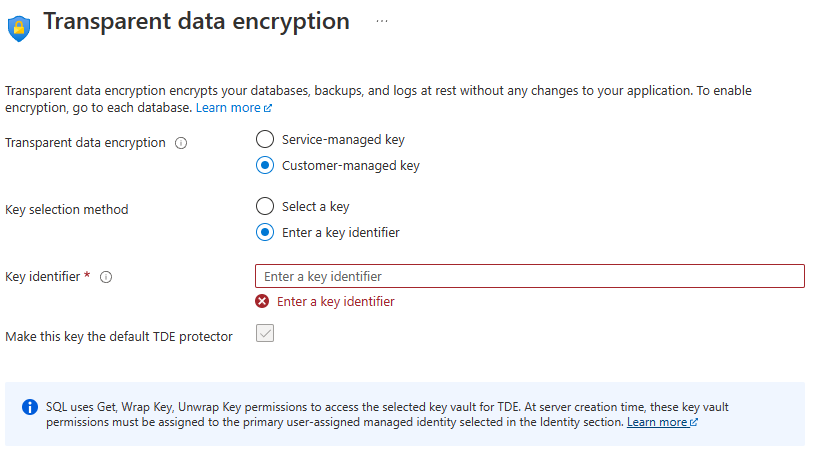Click external-link icon after the banner's Learn more
Image resolution: width=820 pixels, height=461 pixels.
point(694,423)
